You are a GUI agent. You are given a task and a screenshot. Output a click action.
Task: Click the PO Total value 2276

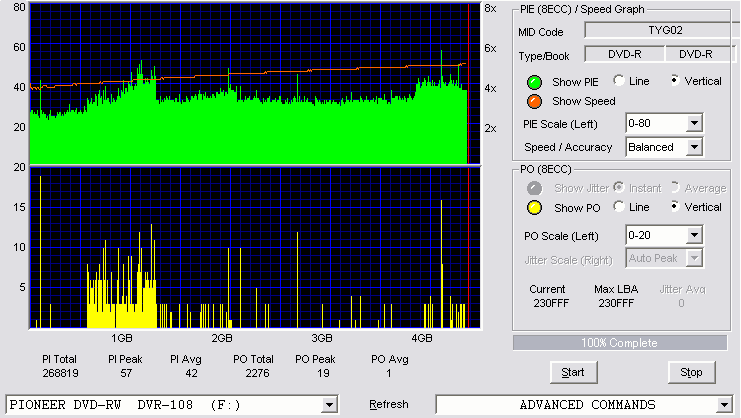click(x=257, y=373)
